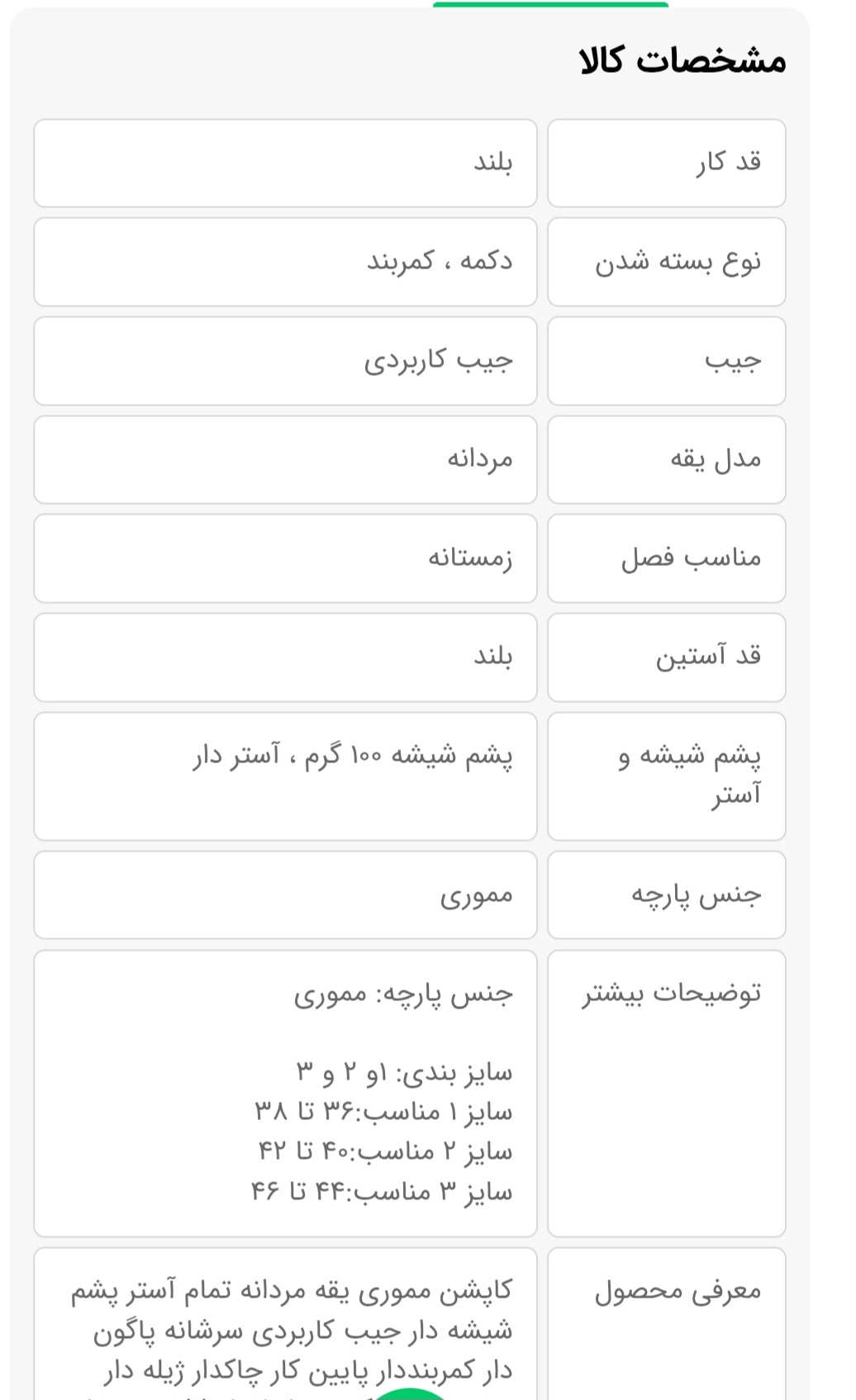
Task: Click the "قد آستین" label cell
Action: [667, 657]
